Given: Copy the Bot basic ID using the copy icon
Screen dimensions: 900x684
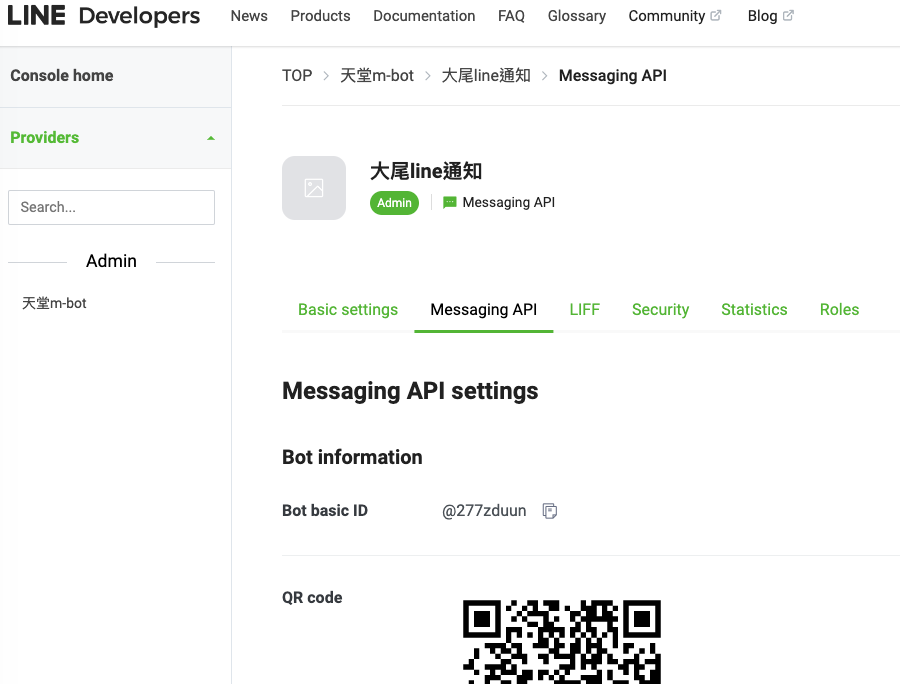Looking at the screenshot, I should 549,510.
